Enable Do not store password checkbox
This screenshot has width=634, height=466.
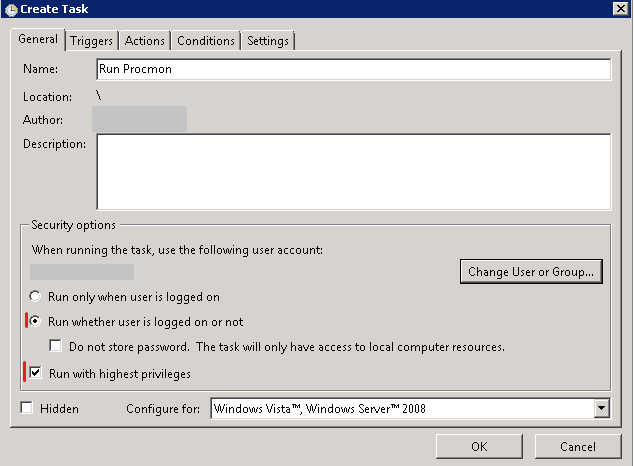(x=57, y=347)
